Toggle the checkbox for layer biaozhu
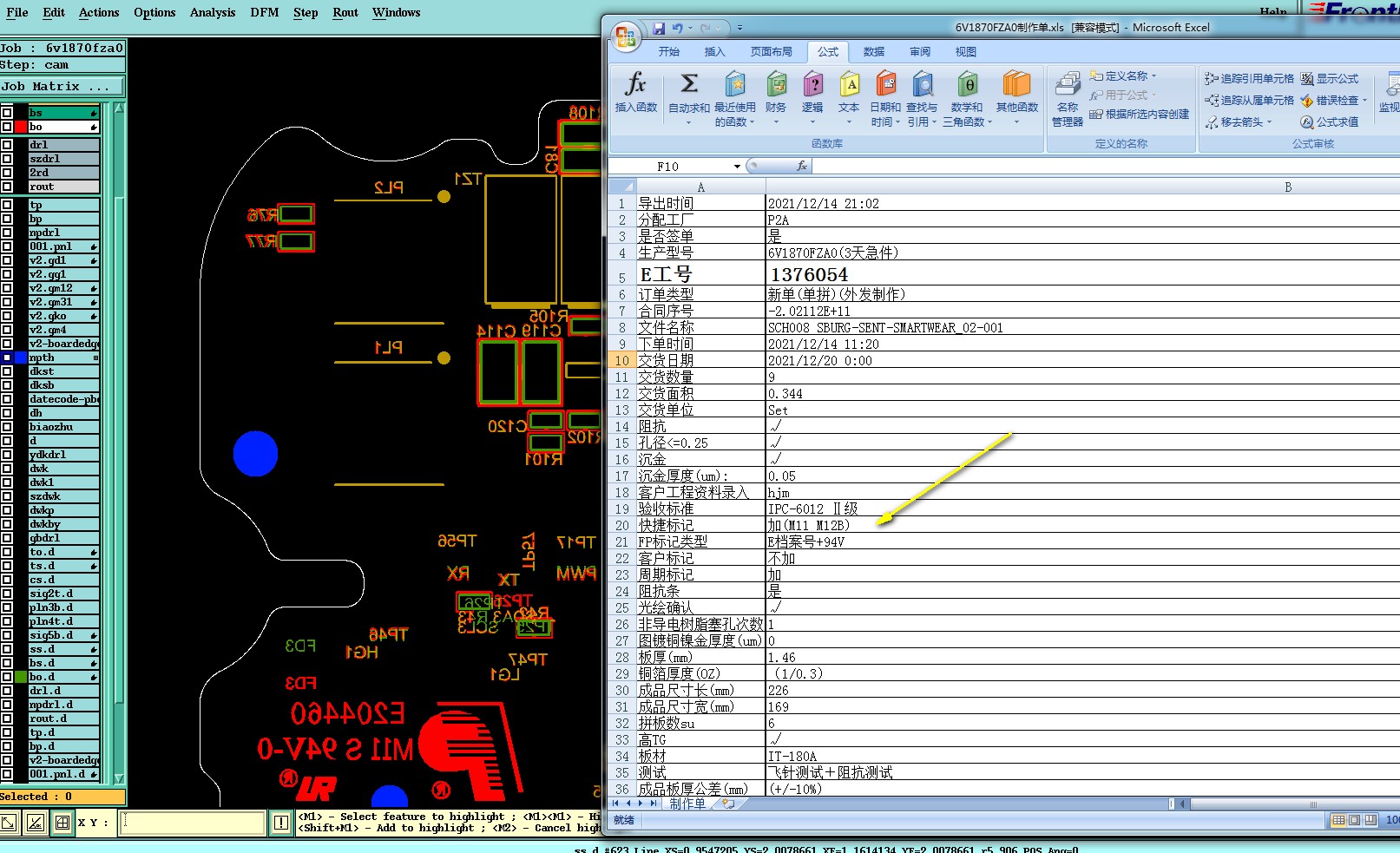This screenshot has width=1400, height=853. (x=7, y=427)
